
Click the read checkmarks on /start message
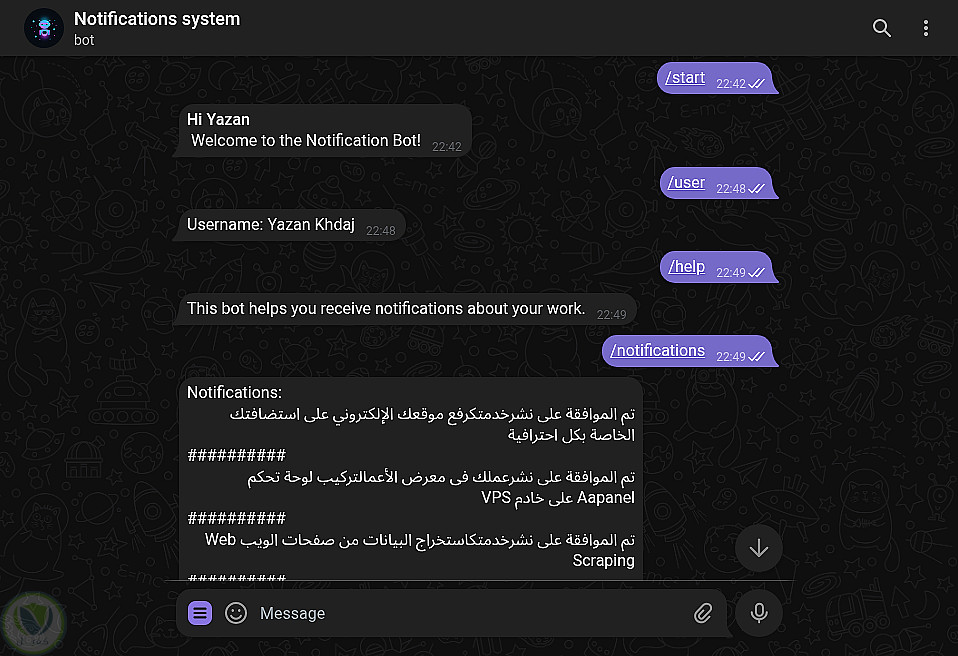757,84
